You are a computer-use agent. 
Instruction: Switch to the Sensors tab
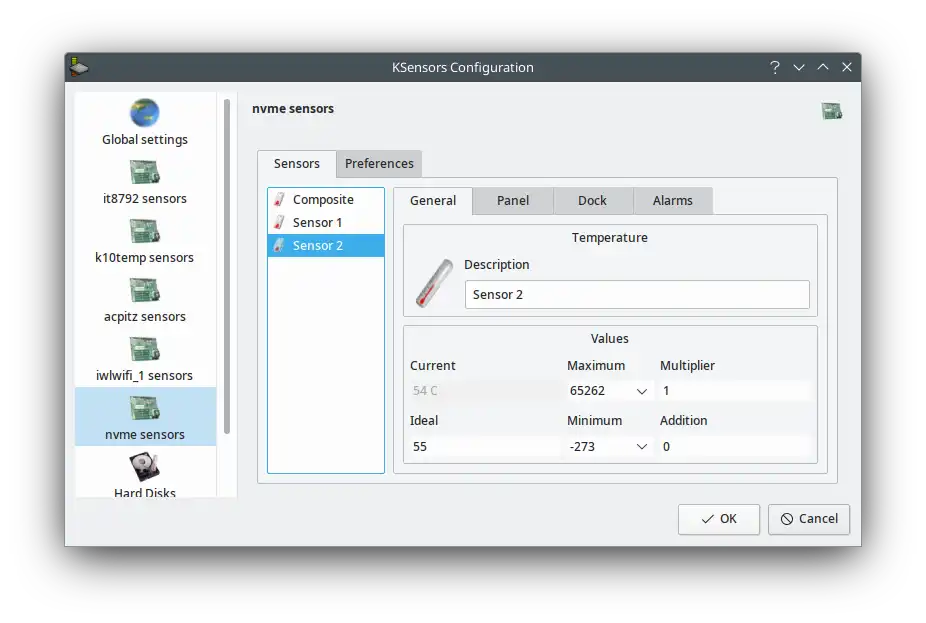point(296,164)
